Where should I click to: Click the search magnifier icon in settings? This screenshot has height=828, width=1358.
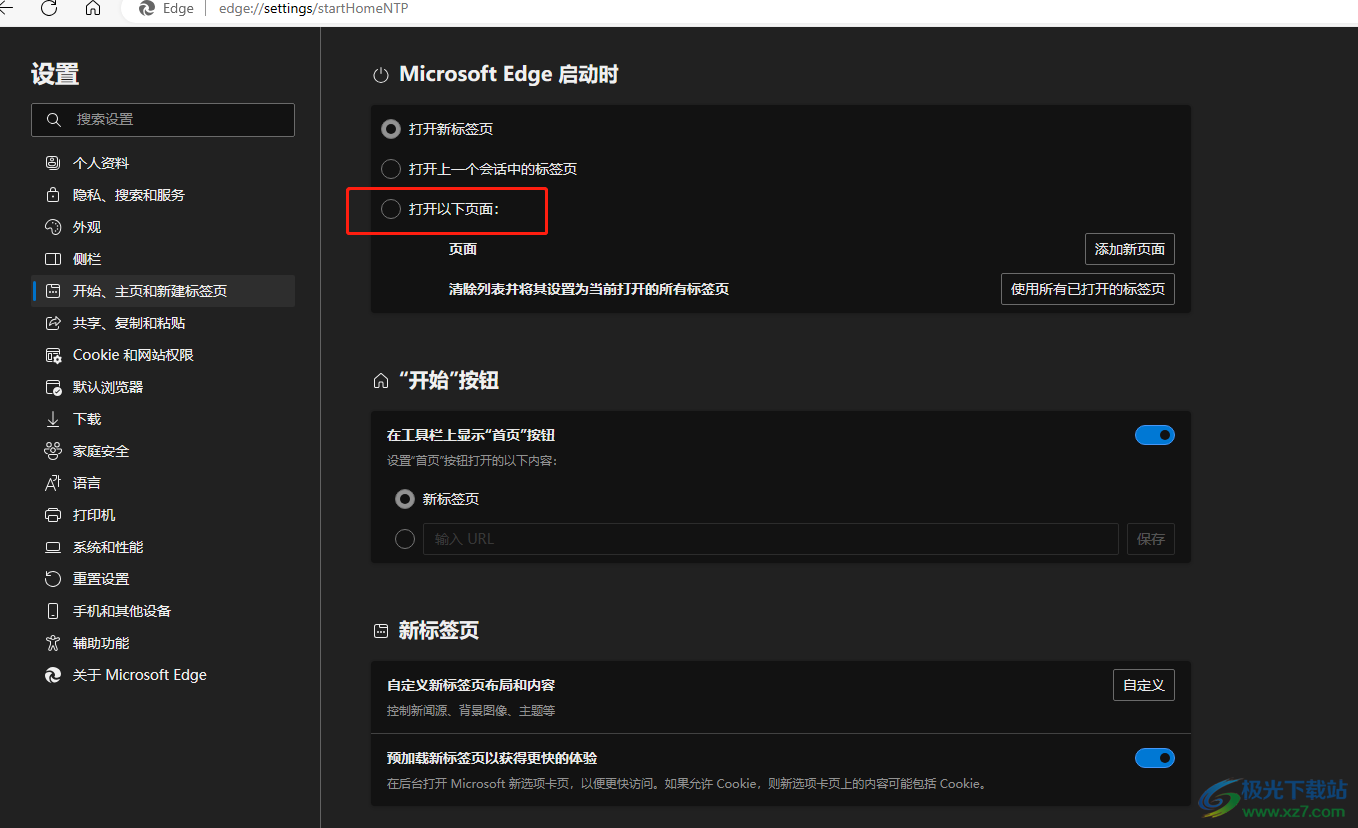(x=53, y=119)
